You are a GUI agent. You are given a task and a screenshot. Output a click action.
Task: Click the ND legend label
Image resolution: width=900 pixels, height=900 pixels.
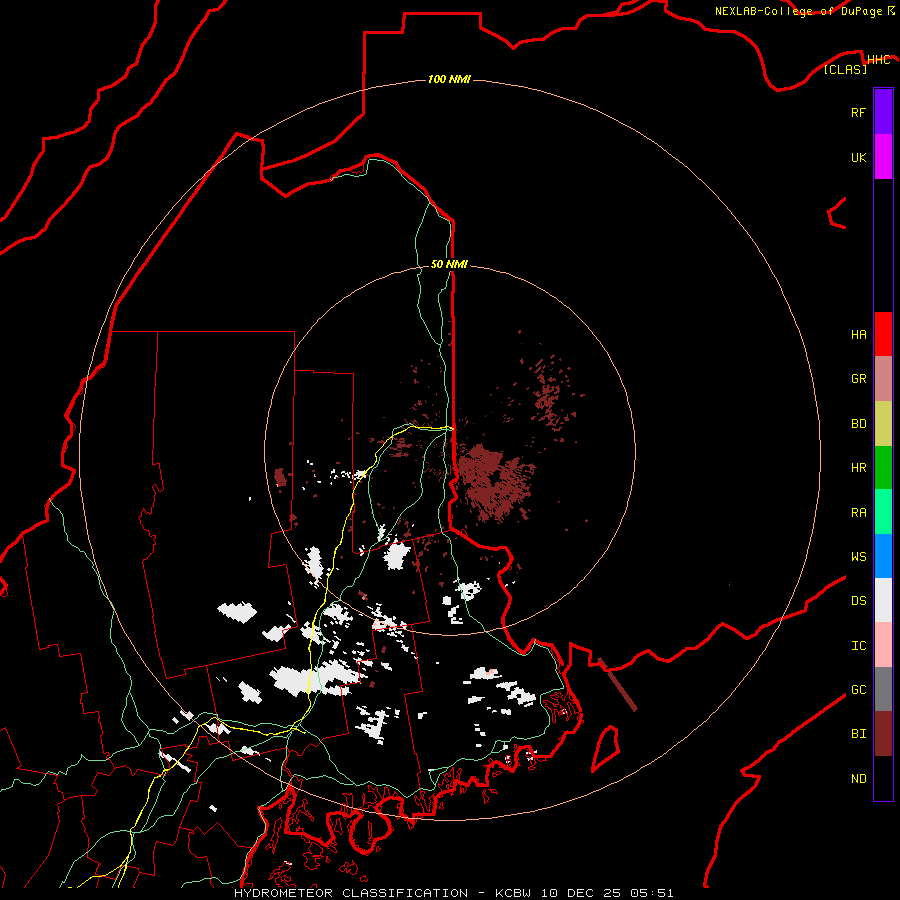(x=858, y=779)
